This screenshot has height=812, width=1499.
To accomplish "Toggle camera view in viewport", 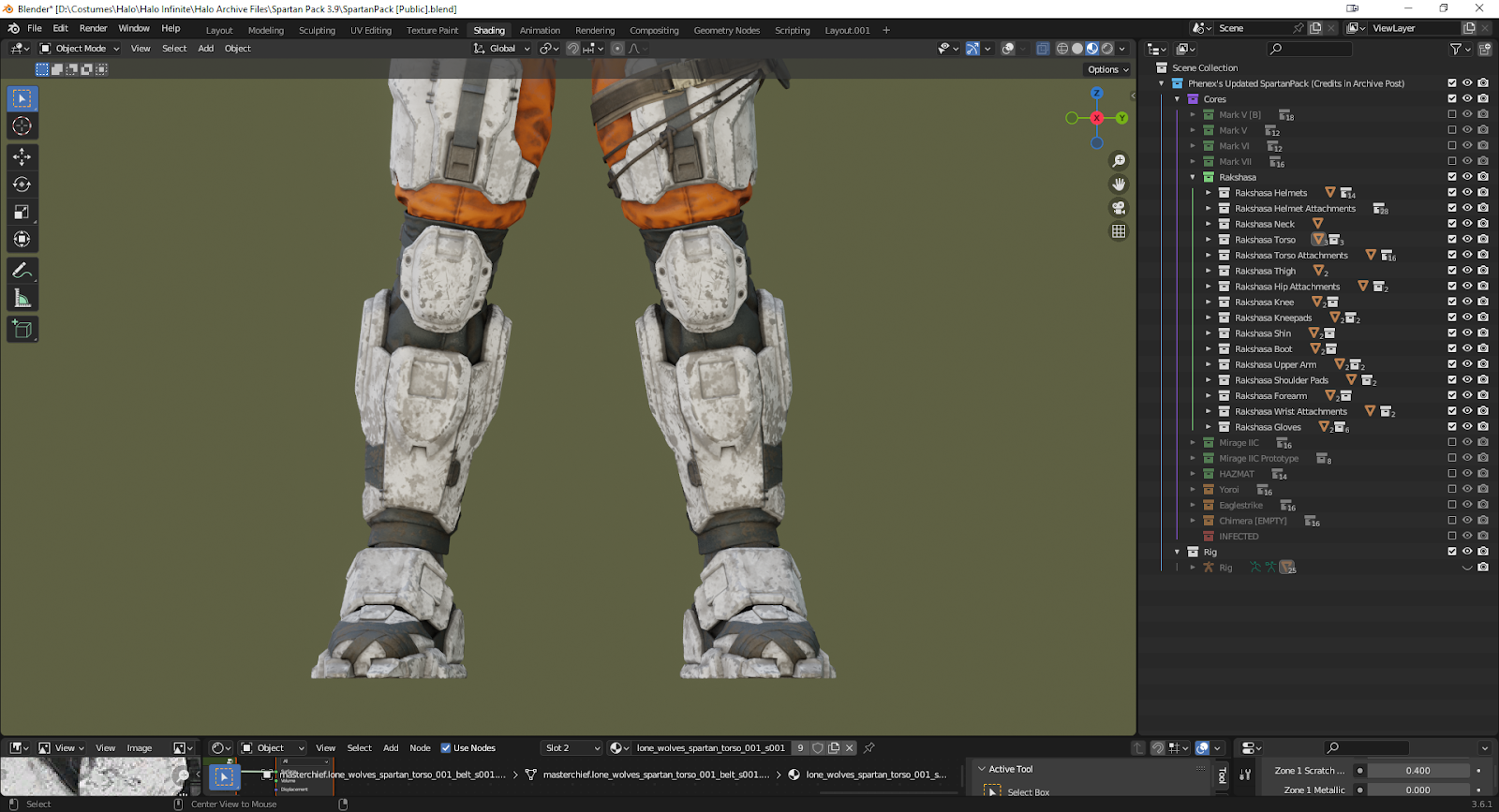I will (1119, 208).
